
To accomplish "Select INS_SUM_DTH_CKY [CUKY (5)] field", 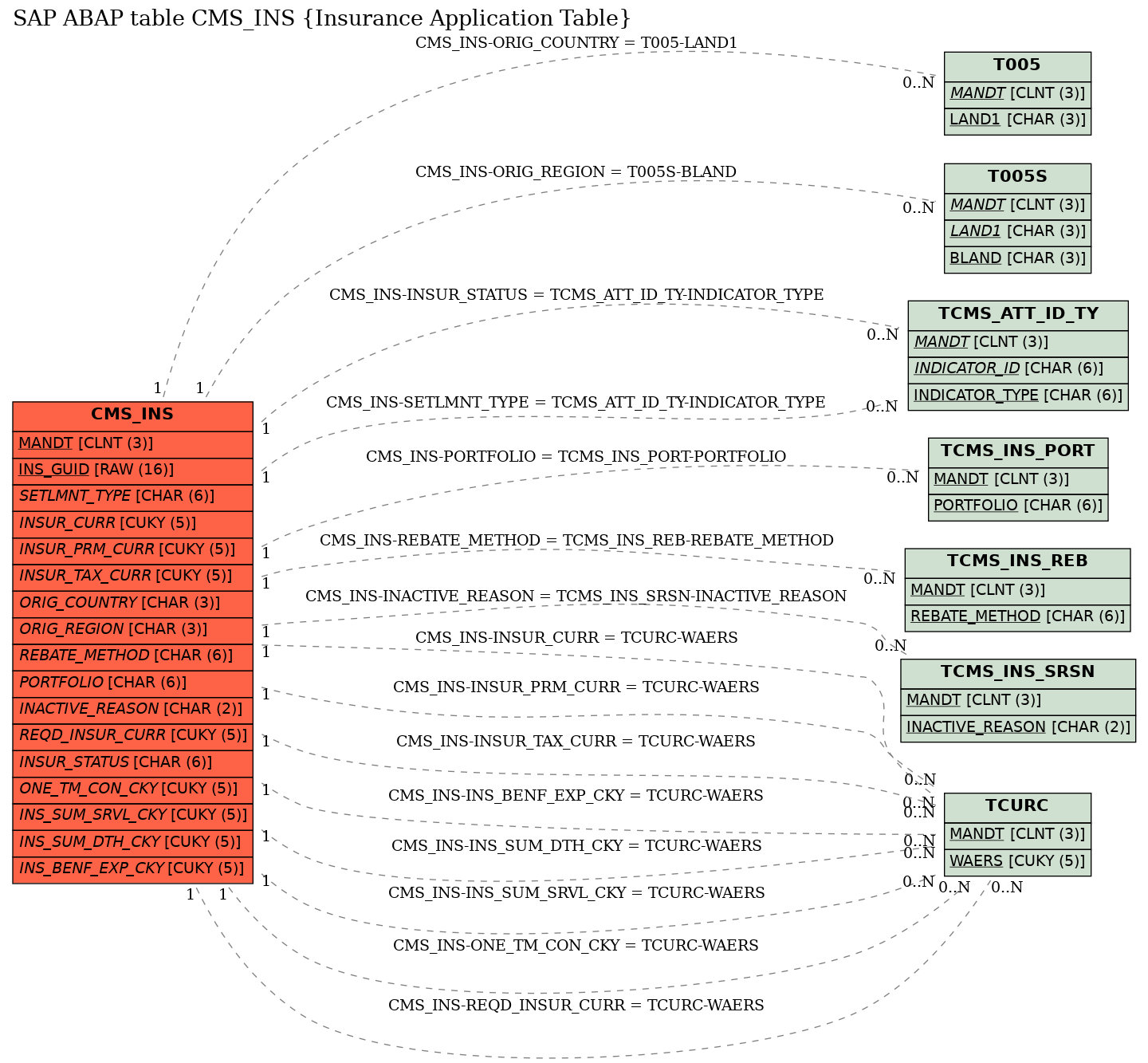I will point(132,842).
